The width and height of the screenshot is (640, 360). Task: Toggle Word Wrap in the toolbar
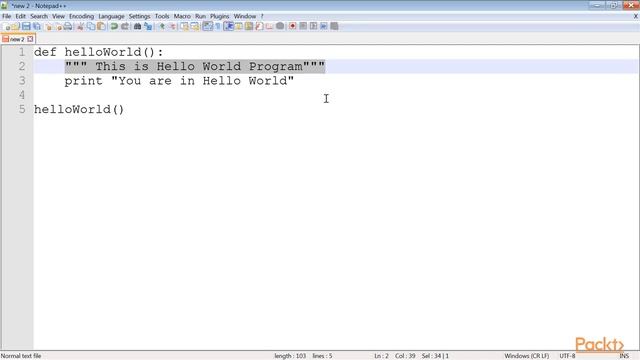pyautogui.click(x=207, y=27)
